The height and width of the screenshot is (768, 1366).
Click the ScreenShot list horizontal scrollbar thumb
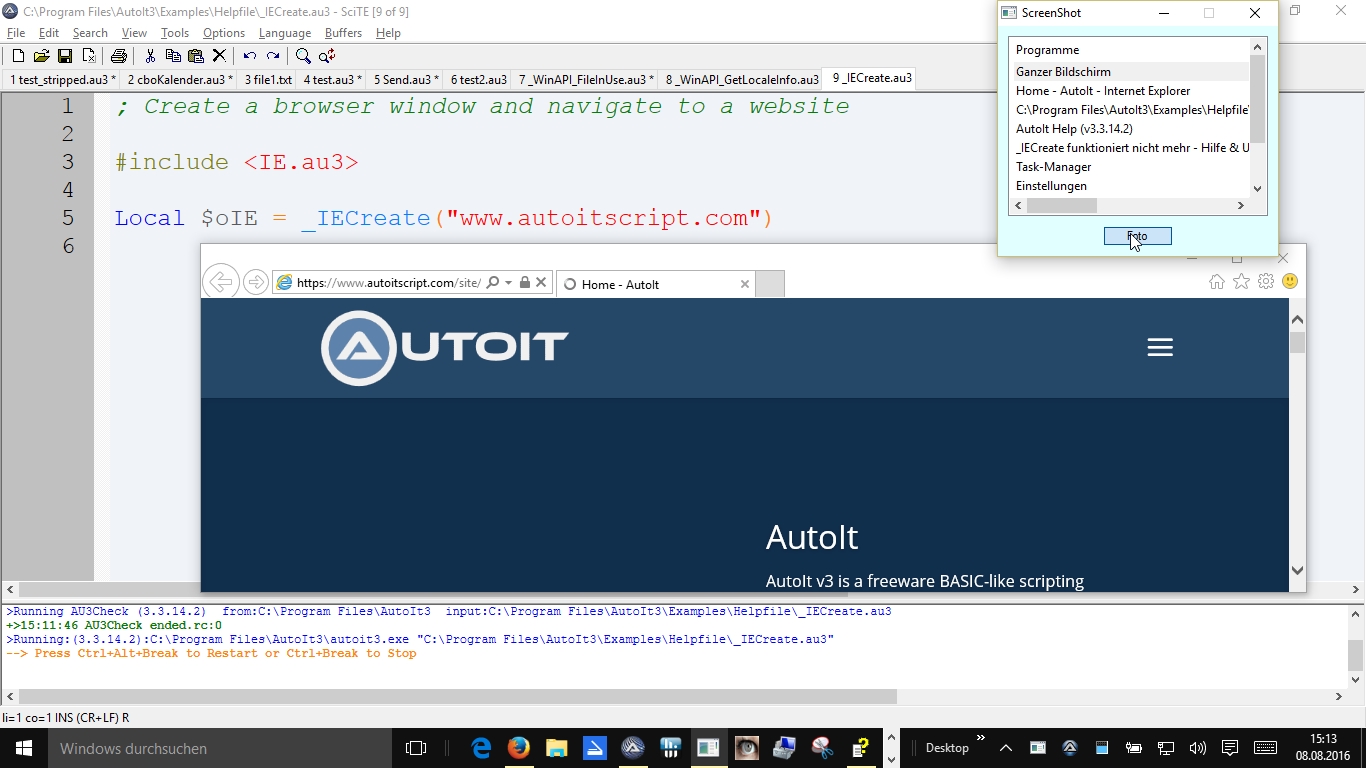(x=1062, y=206)
